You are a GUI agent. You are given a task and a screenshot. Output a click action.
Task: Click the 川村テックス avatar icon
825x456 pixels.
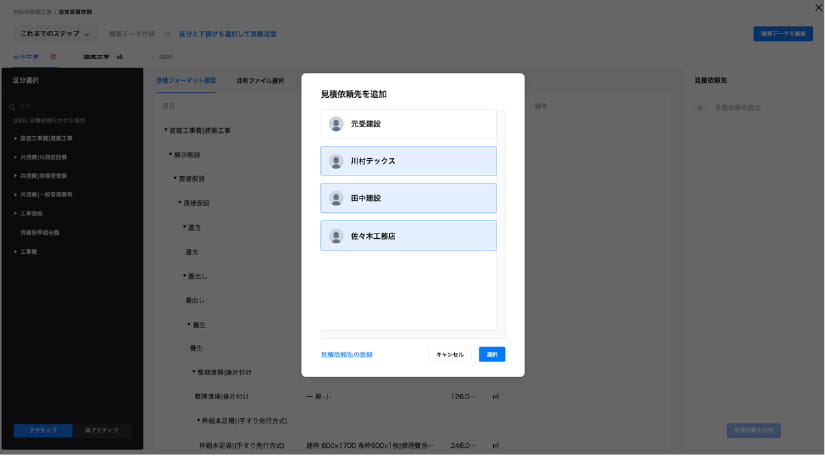(336, 161)
